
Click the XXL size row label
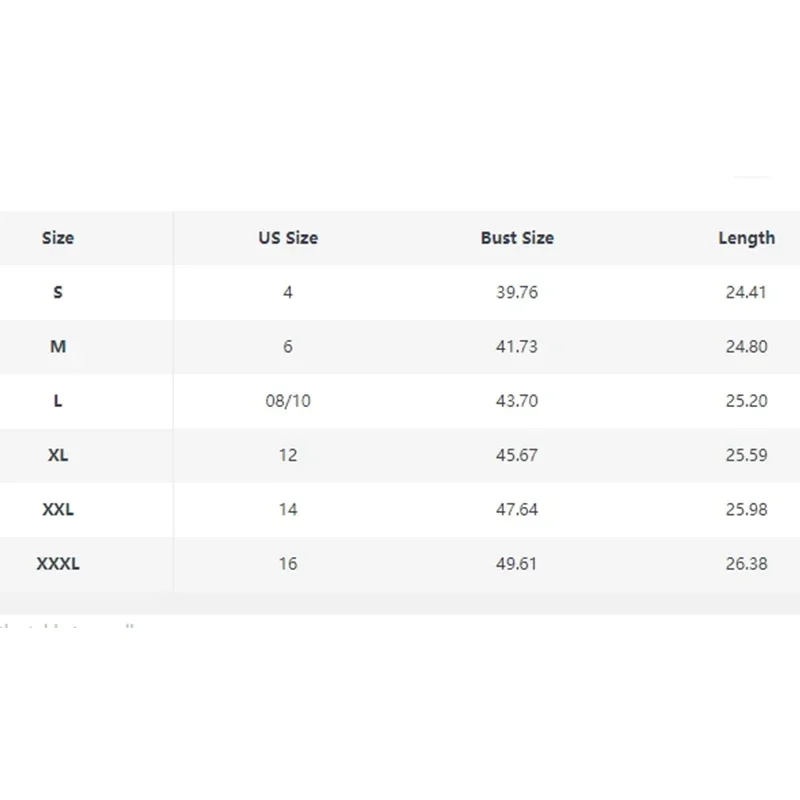(58, 509)
